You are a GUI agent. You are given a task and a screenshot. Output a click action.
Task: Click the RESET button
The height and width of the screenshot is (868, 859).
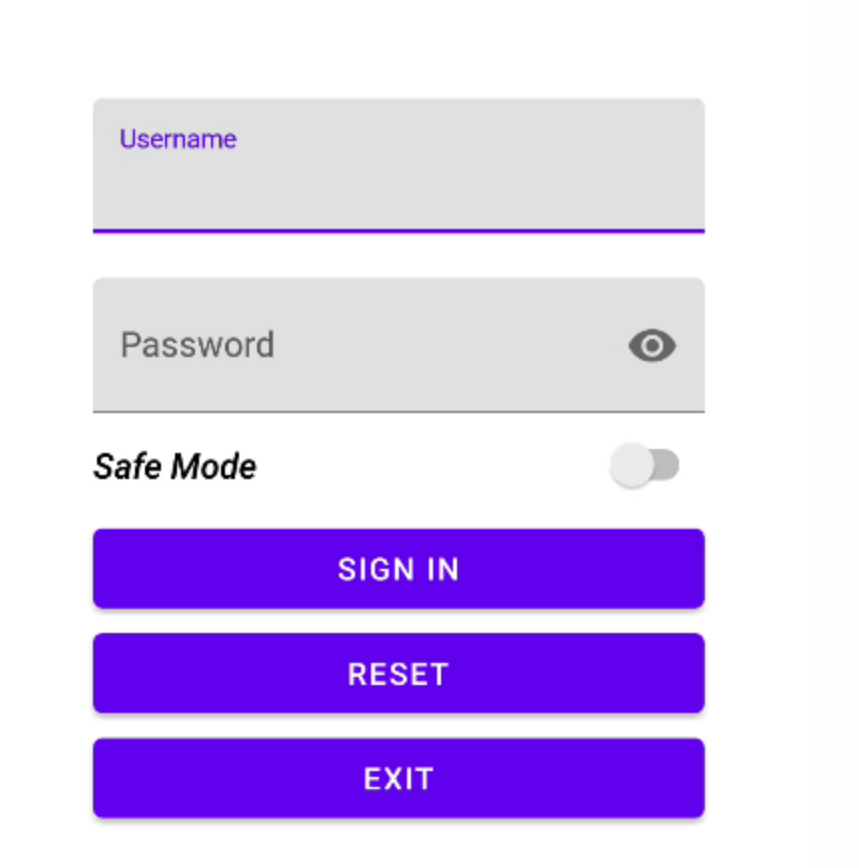tap(399, 673)
